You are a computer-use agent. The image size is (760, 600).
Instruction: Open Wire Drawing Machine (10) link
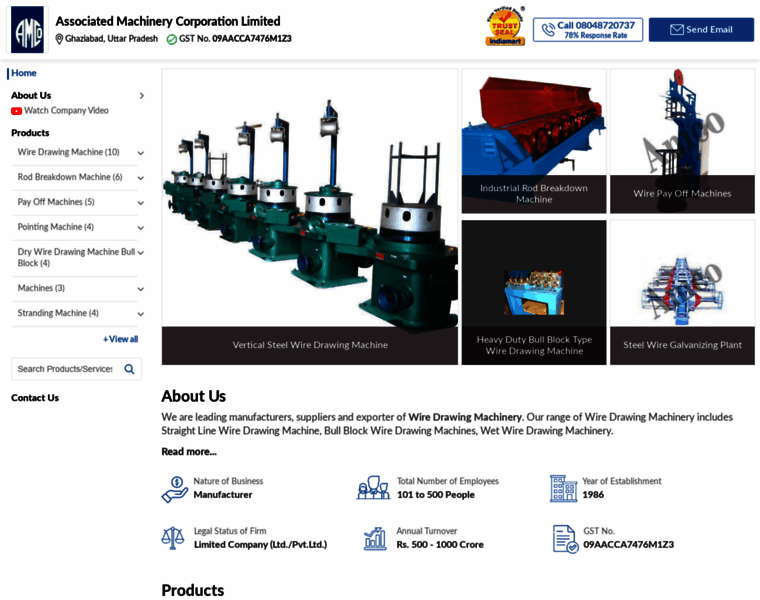[68, 152]
